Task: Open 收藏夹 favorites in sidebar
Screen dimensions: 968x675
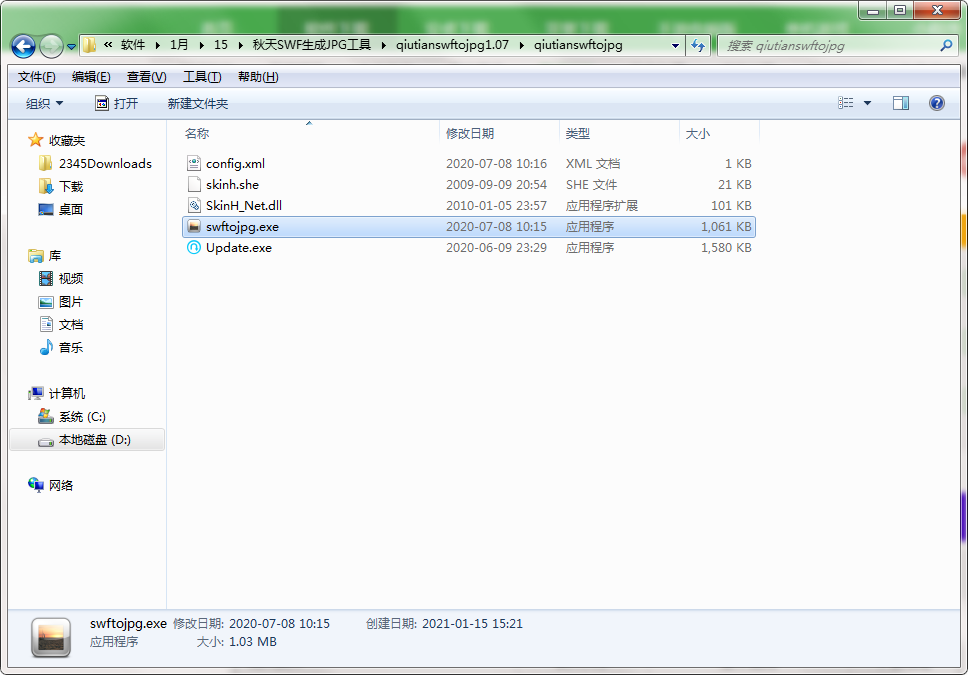Action: point(56,140)
